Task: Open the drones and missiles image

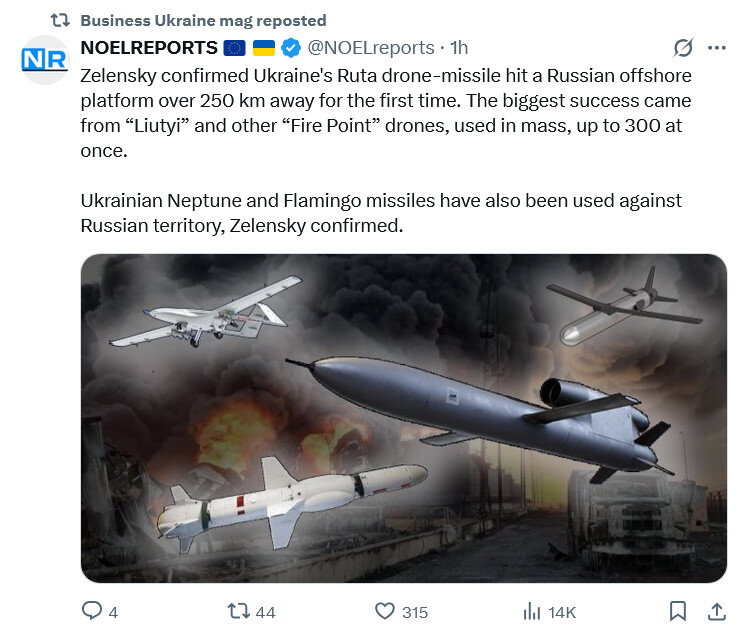Action: tap(403, 418)
